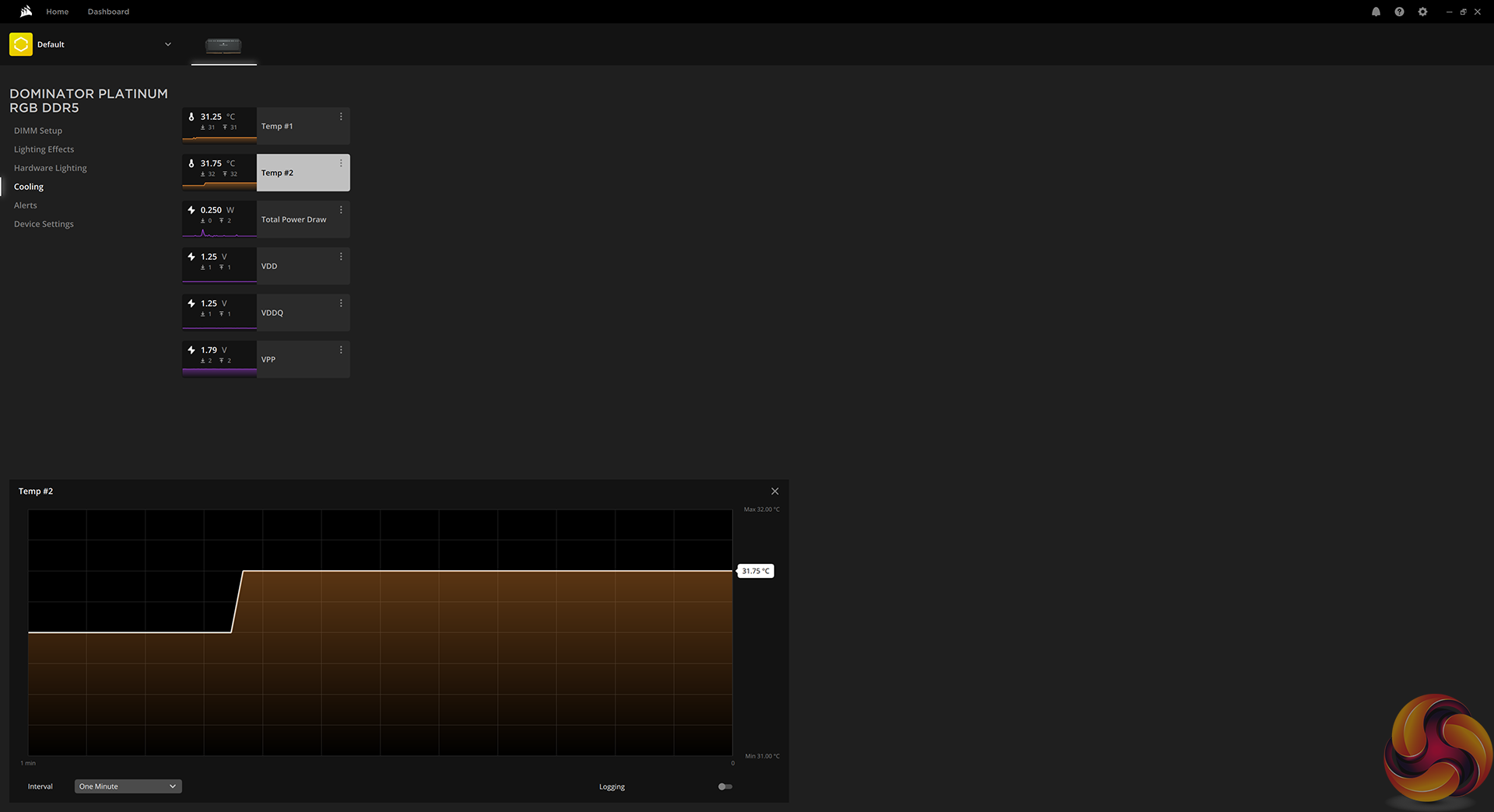Image resolution: width=1494 pixels, height=812 pixels.
Task: Click the 31.75 °C graph value tag
Action: tap(756, 571)
